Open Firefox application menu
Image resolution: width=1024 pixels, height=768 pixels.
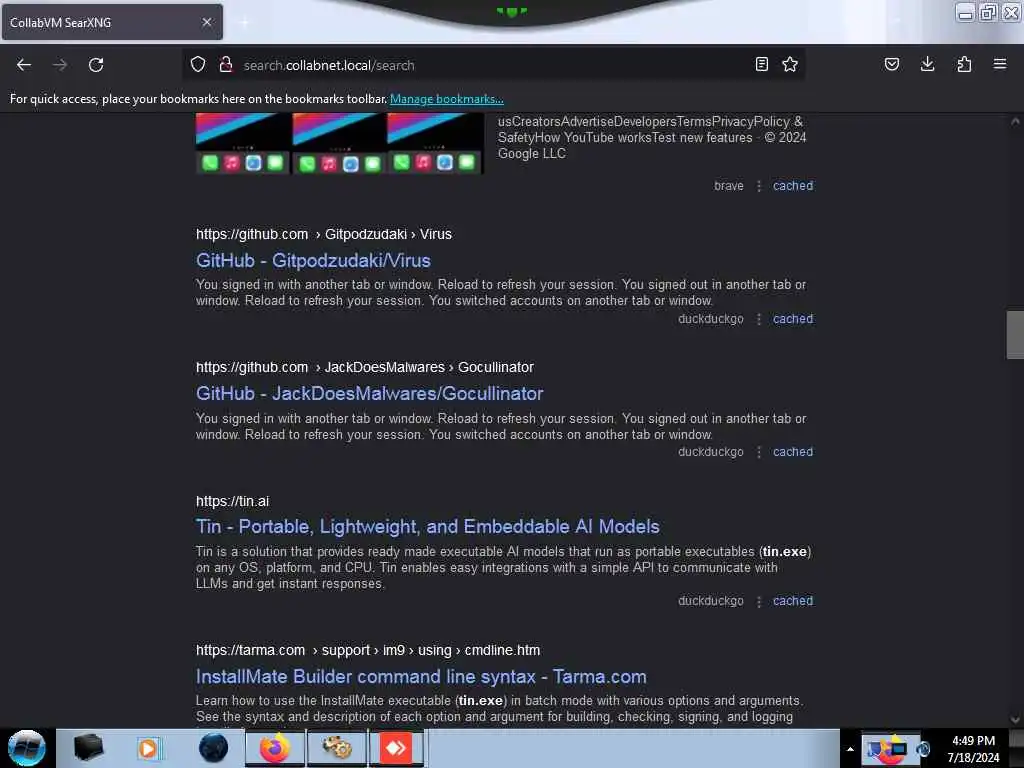pos(1000,64)
